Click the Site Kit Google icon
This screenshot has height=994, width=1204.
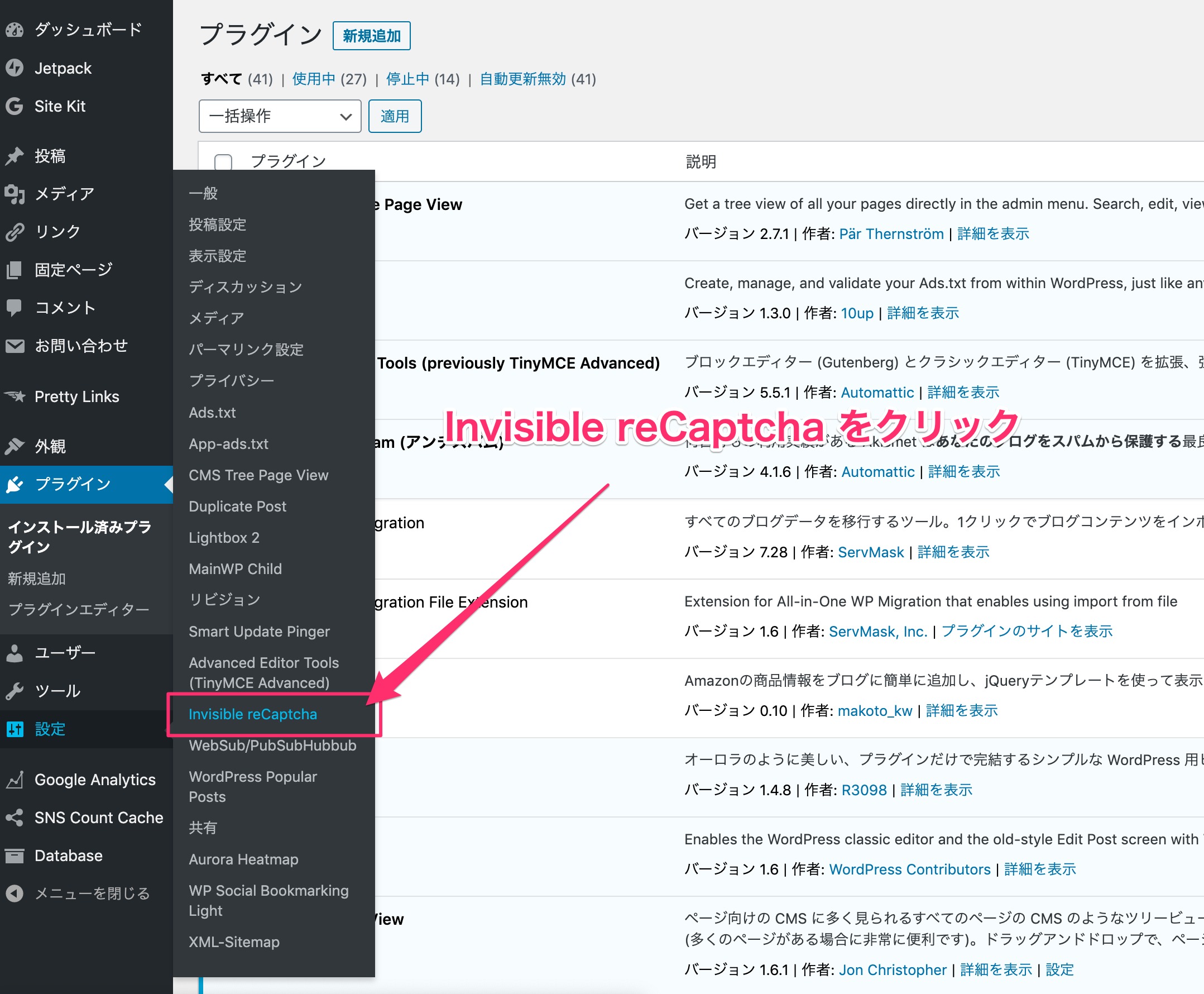(x=15, y=106)
